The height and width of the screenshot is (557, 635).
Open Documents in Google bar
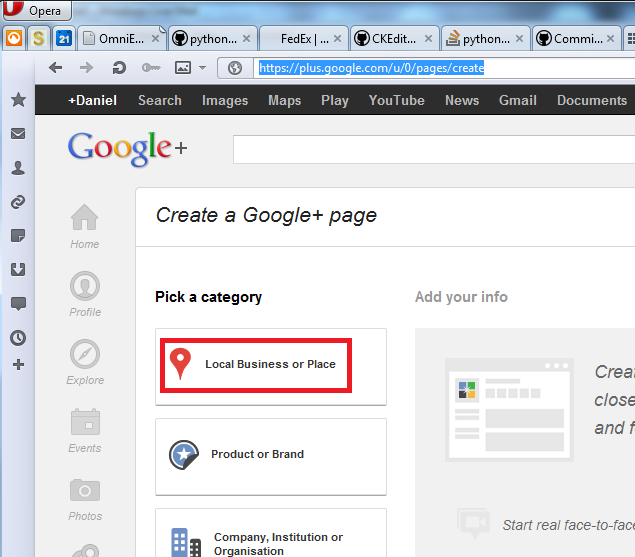coord(592,100)
